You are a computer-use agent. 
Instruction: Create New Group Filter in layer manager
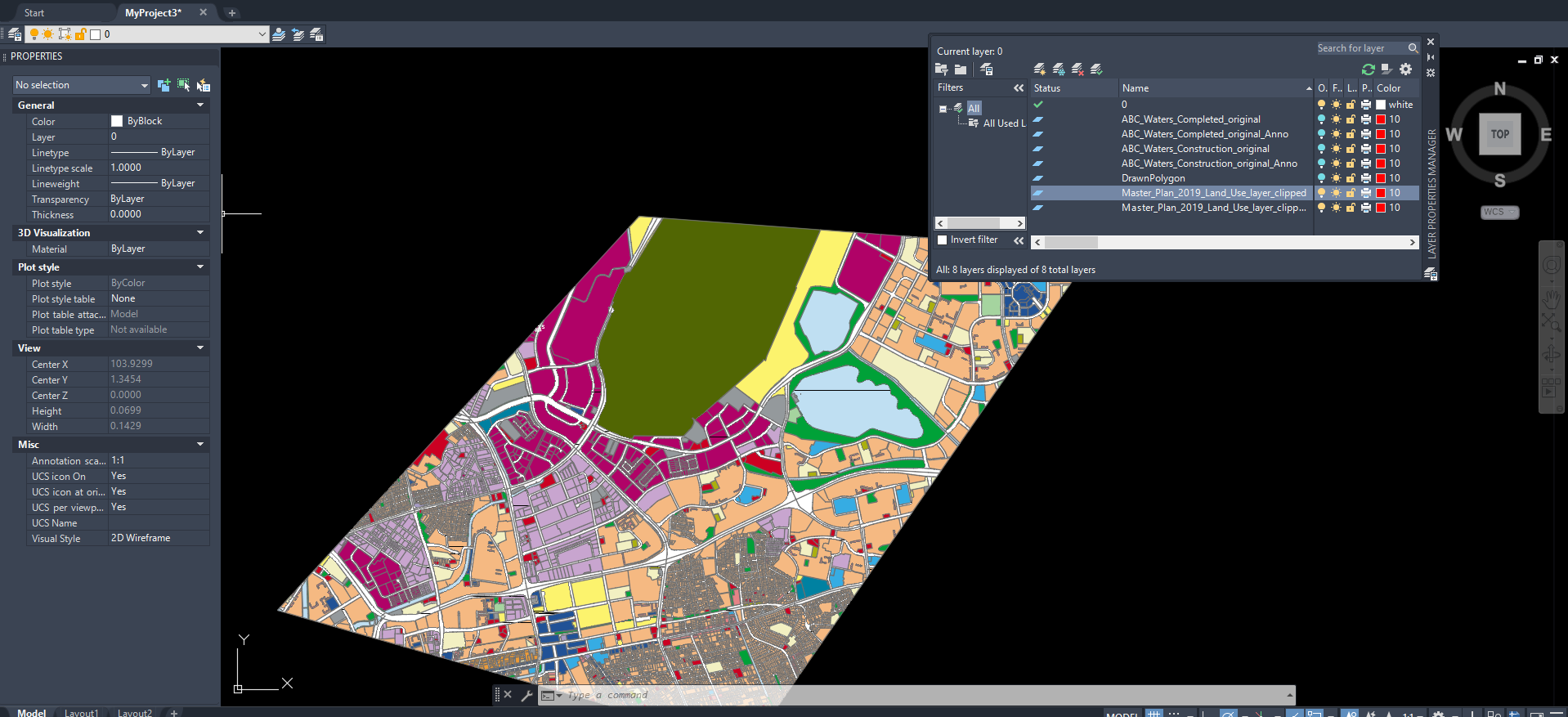[x=961, y=69]
